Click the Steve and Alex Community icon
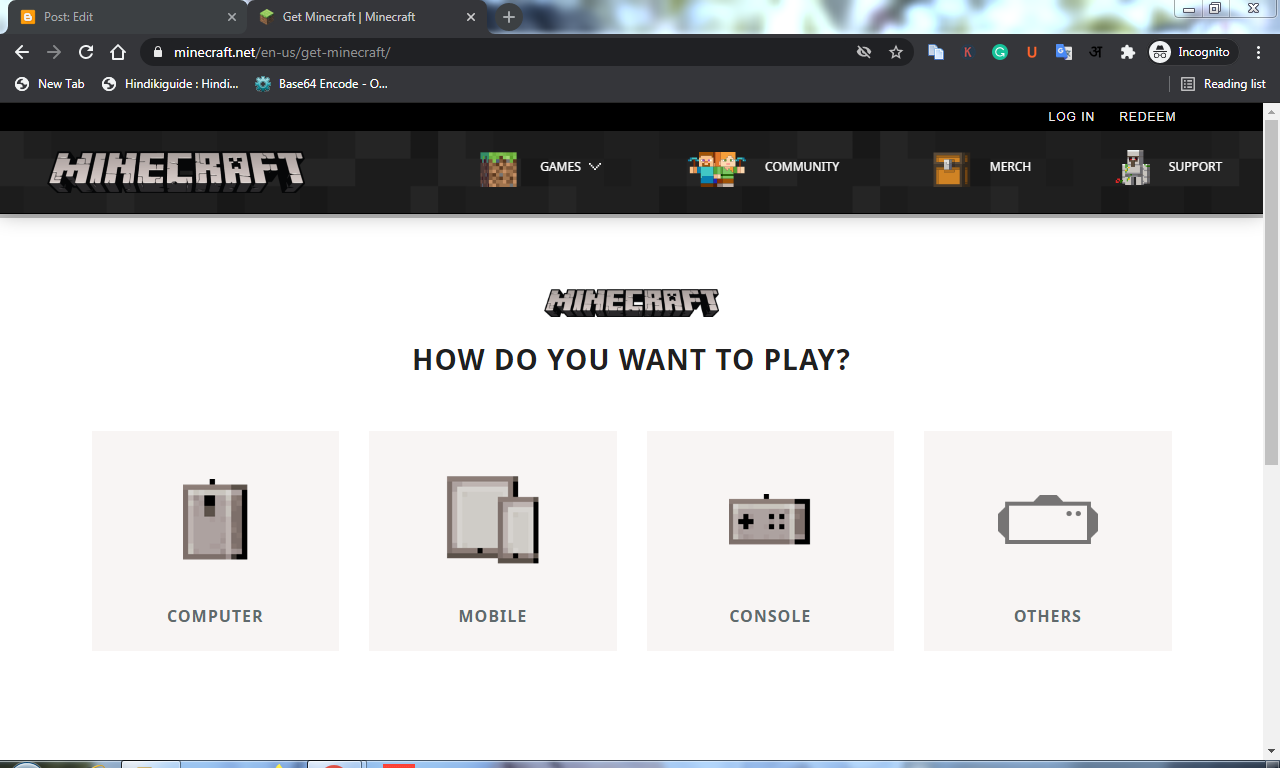Image resolution: width=1280 pixels, height=768 pixels. point(717,169)
